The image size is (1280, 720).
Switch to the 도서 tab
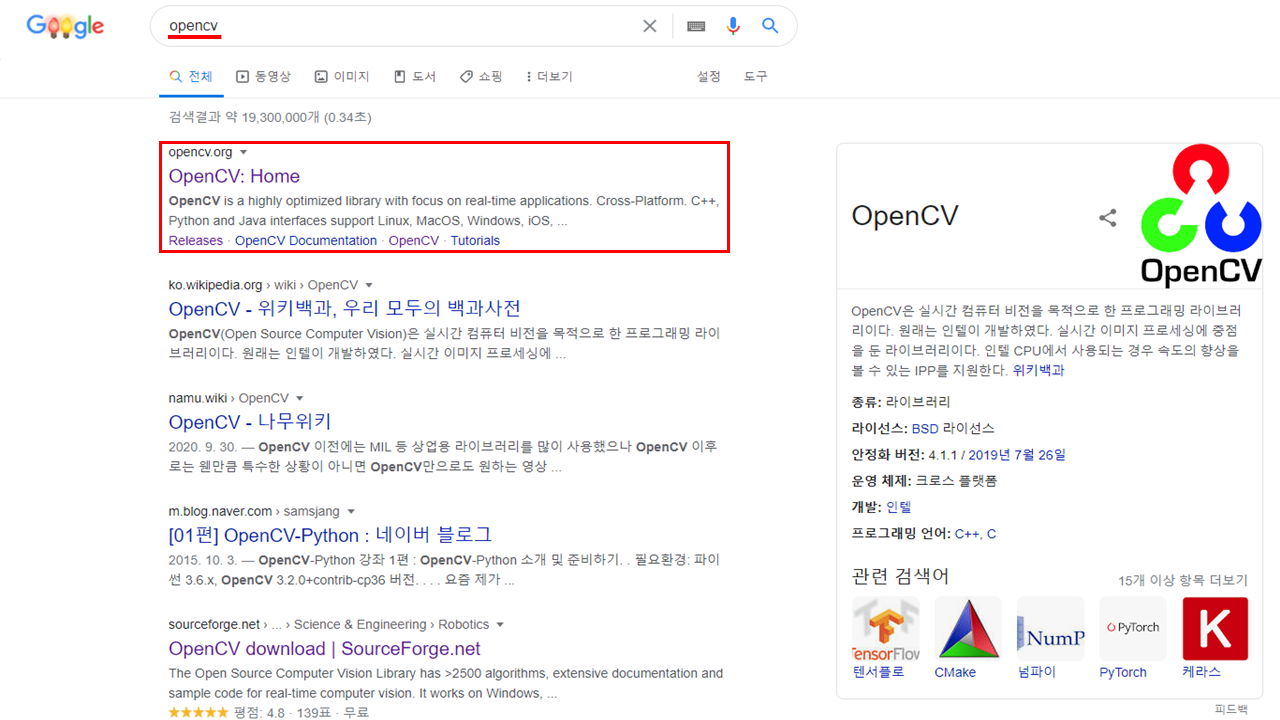coord(415,77)
